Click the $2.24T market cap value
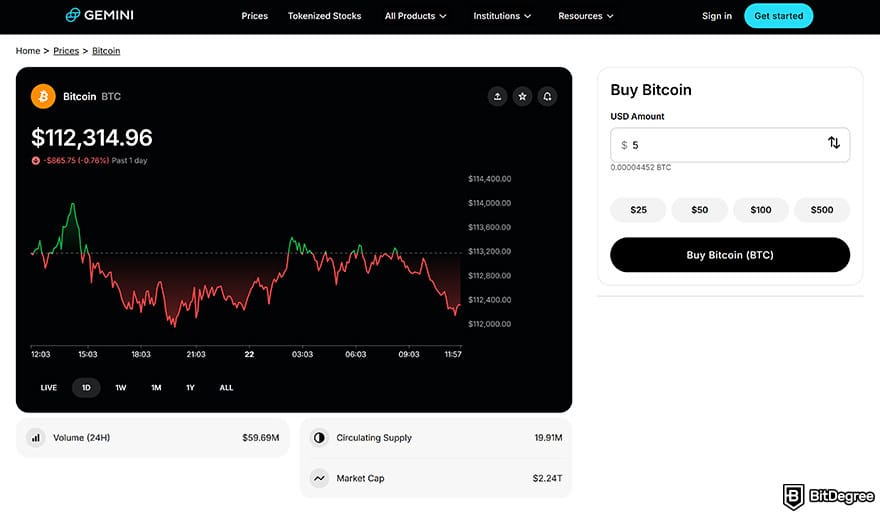This screenshot has height=516, width=880. point(547,478)
